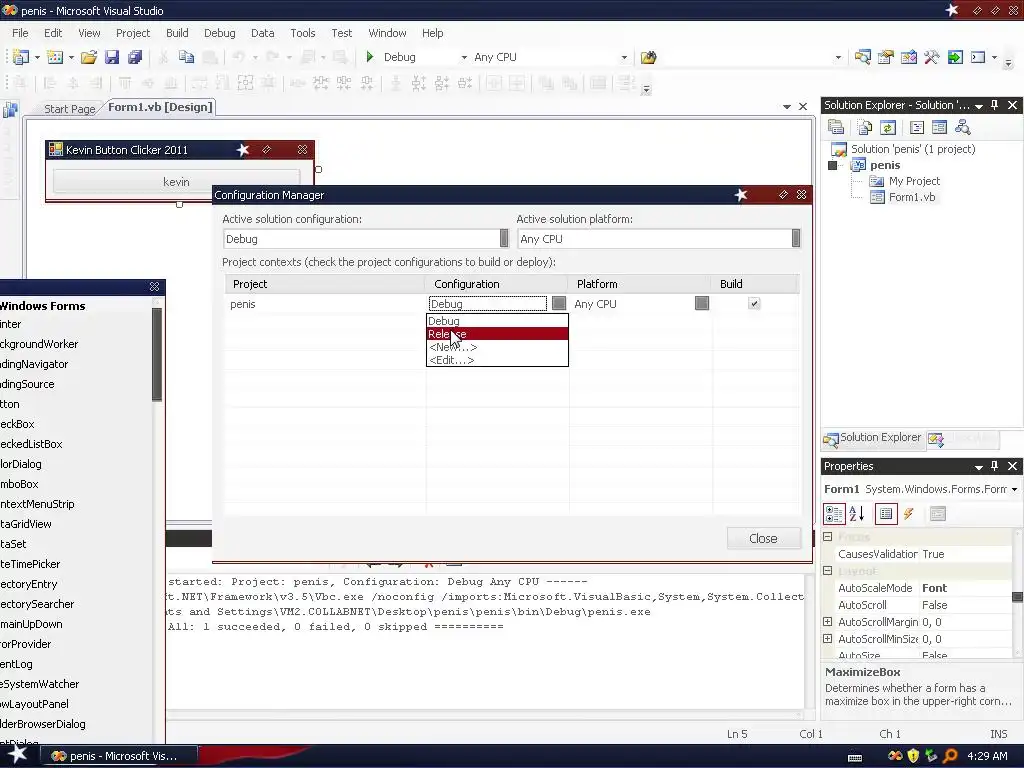Screen dimensions: 1024x768
Task: Click the project Configuration dropdown arrow
Action: 558,303
